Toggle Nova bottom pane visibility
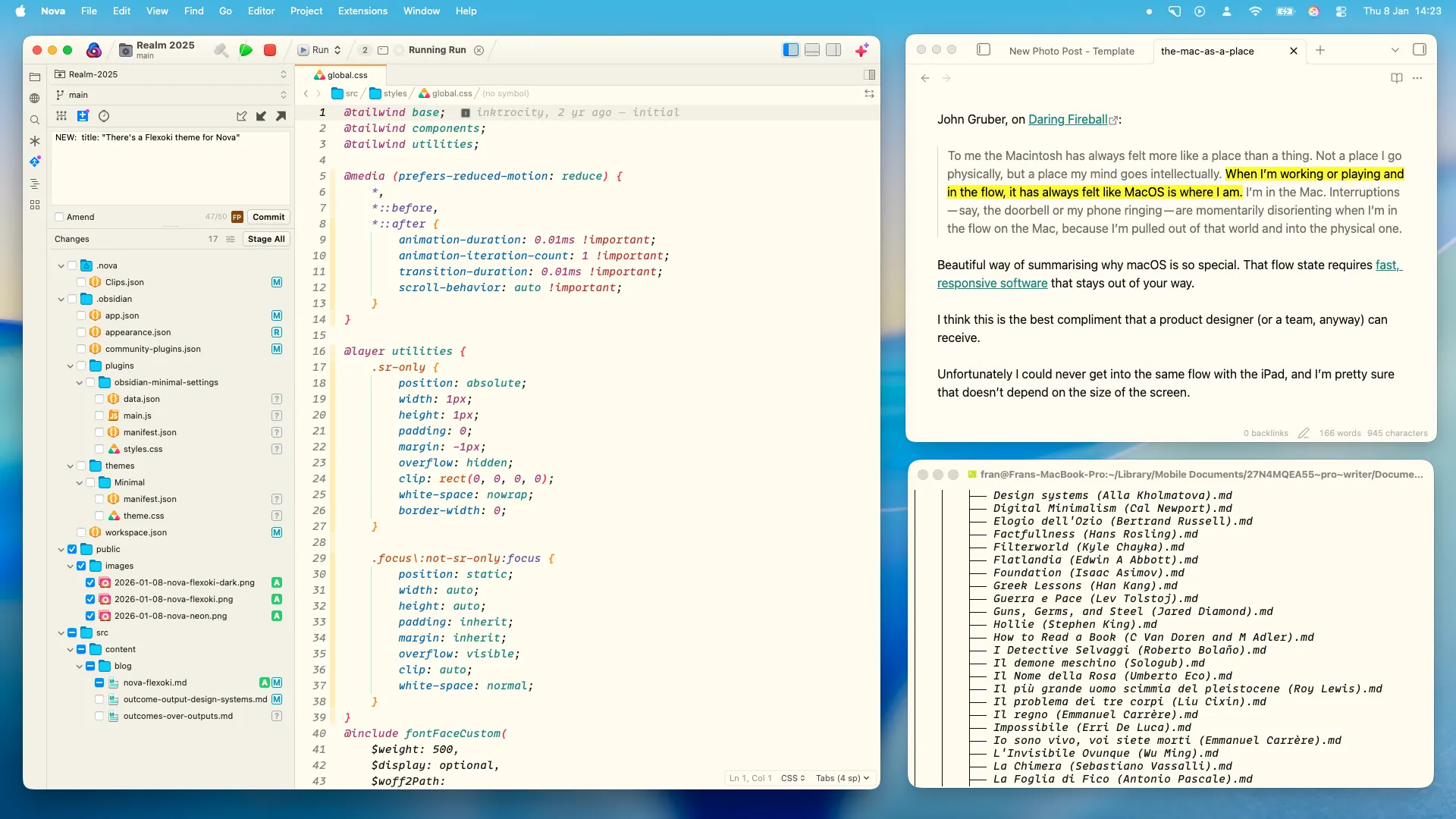This screenshot has width=1456, height=819. pyautogui.click(x=811, y=50)
